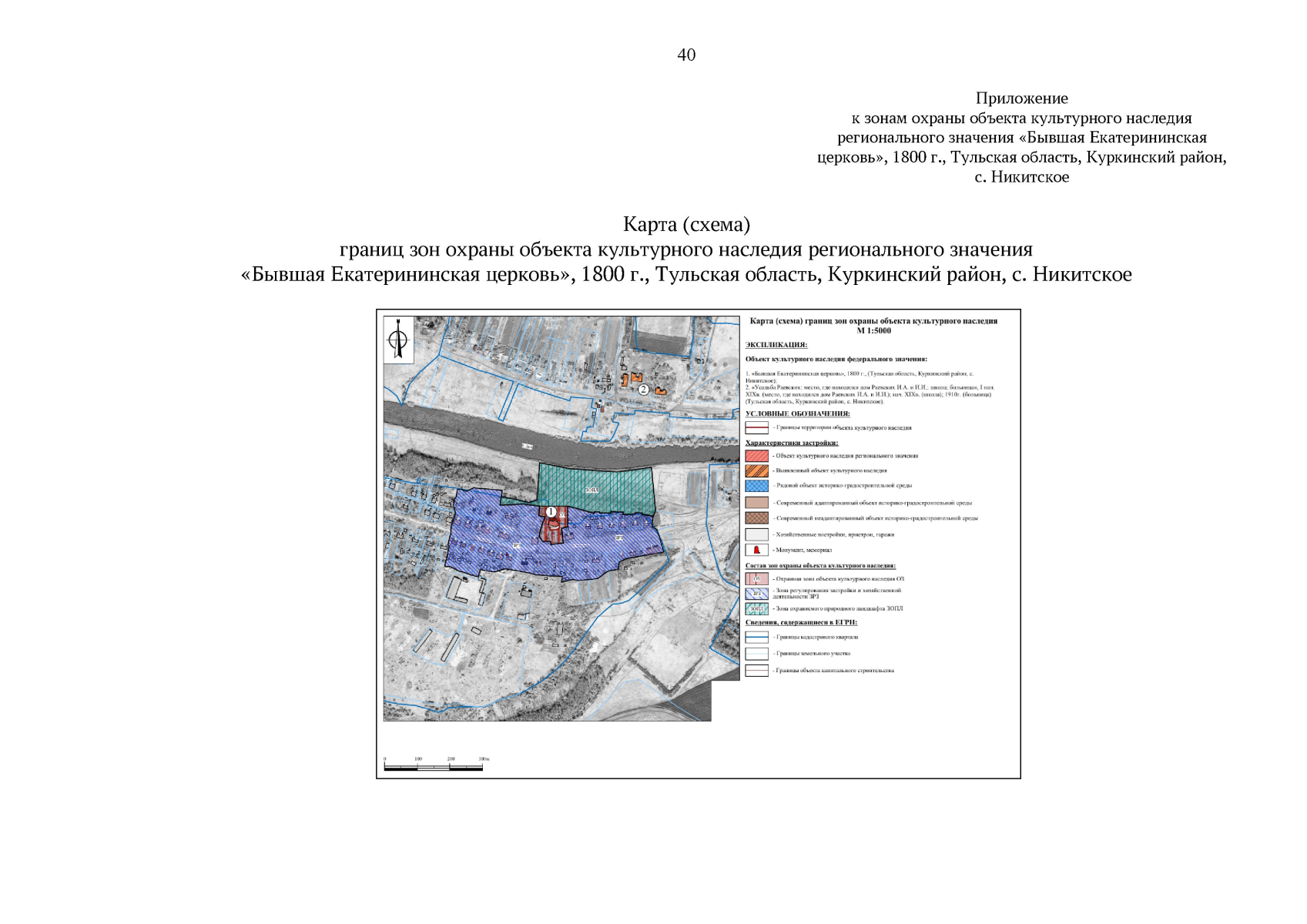The image size is (1307, 924).
Task: Click the cadastral quarter boundary legend symbol
Action: tap(756, 637)
